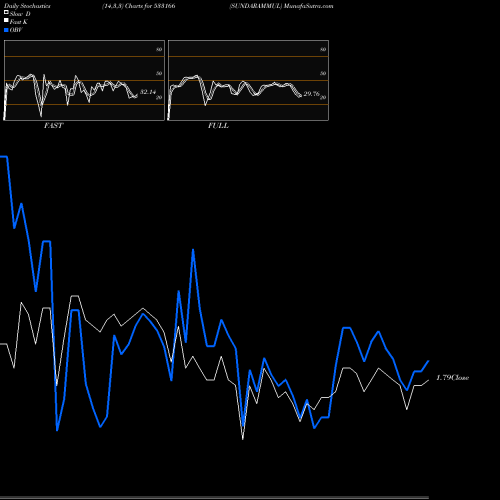The height and width of the screenshot is (500, 500).
Task: Click the FULL stochastic chart panel
Action: point(248,80)
